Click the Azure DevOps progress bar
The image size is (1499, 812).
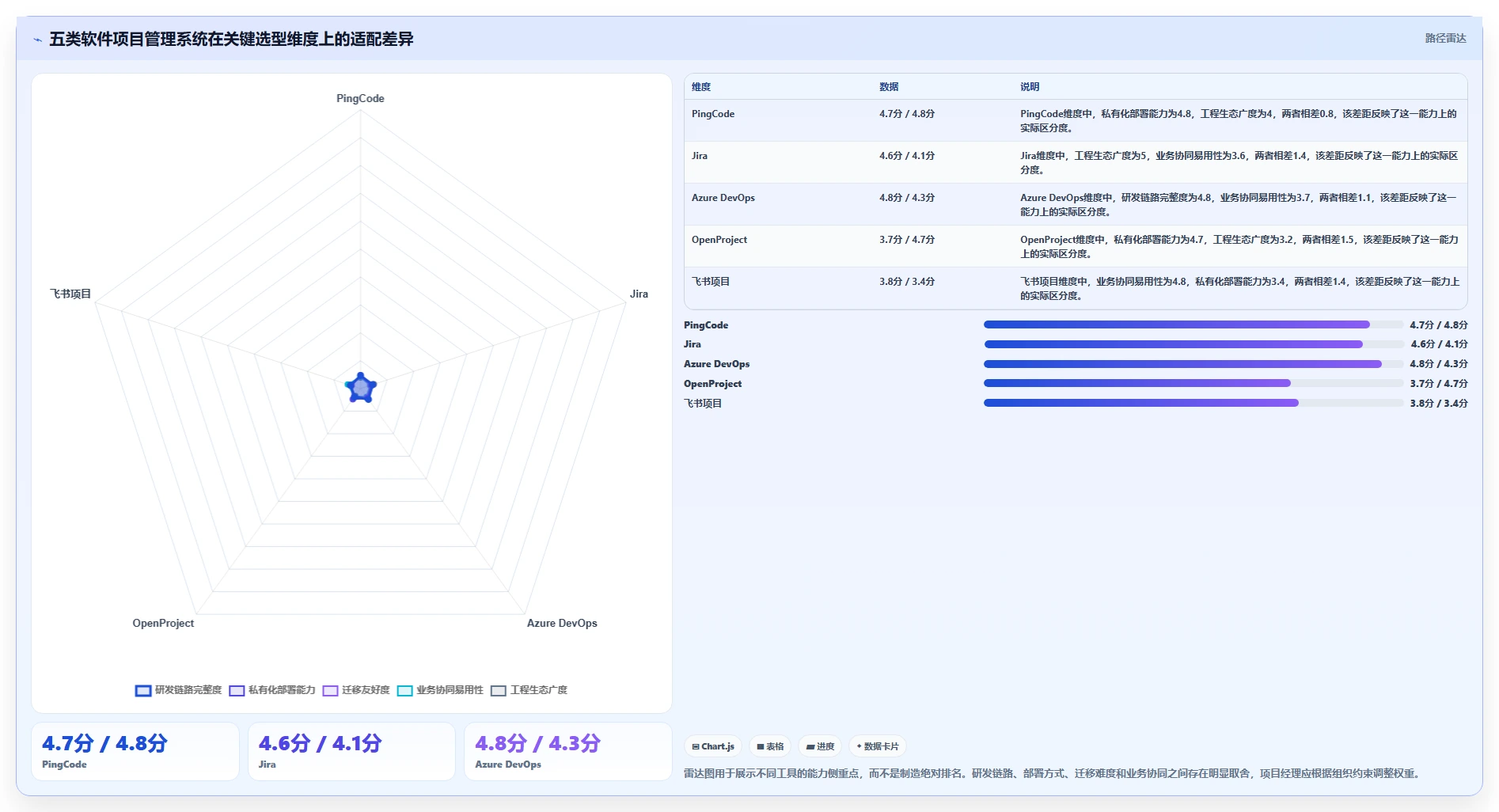1194,364
